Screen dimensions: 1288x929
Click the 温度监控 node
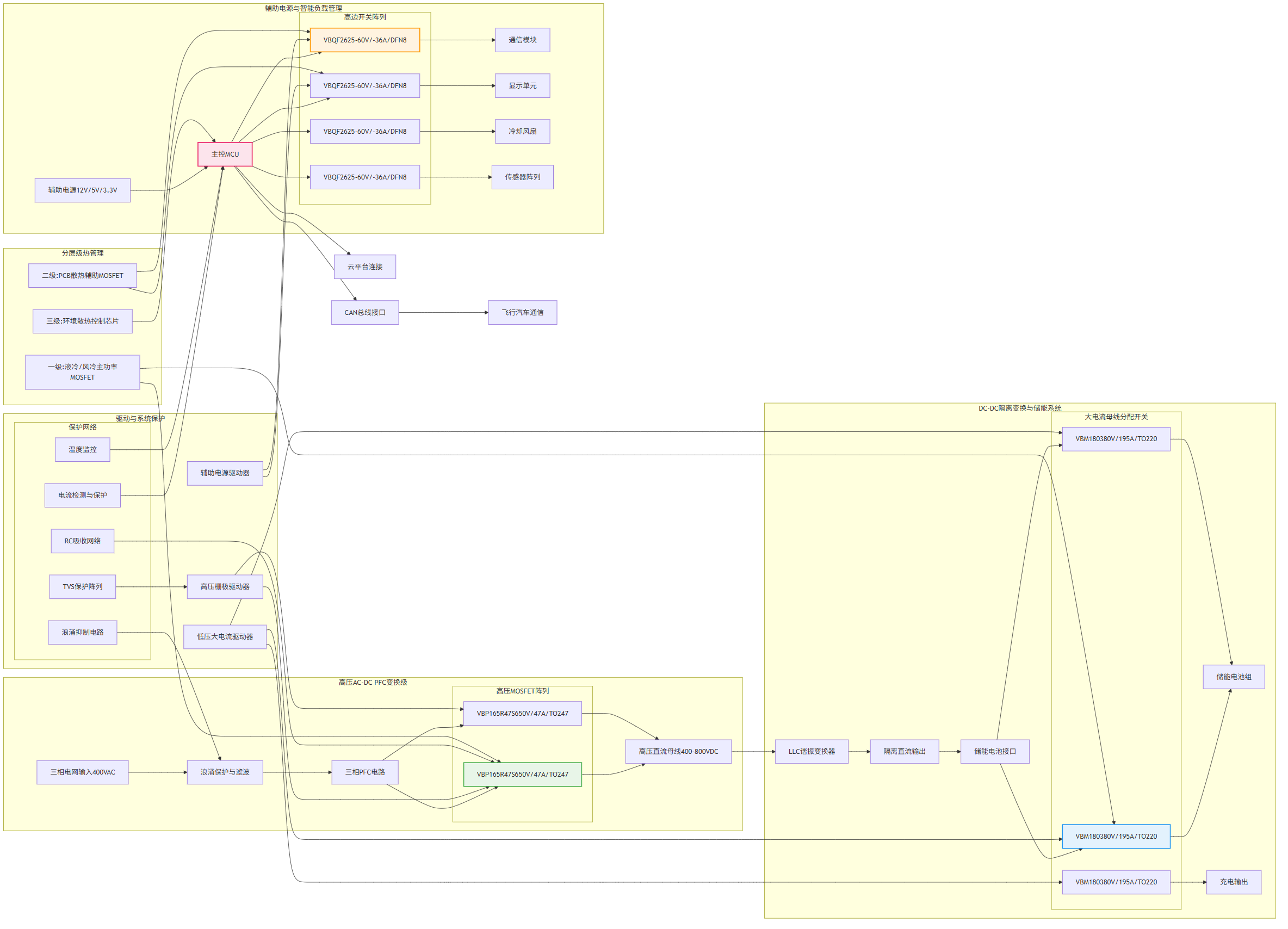82,450
